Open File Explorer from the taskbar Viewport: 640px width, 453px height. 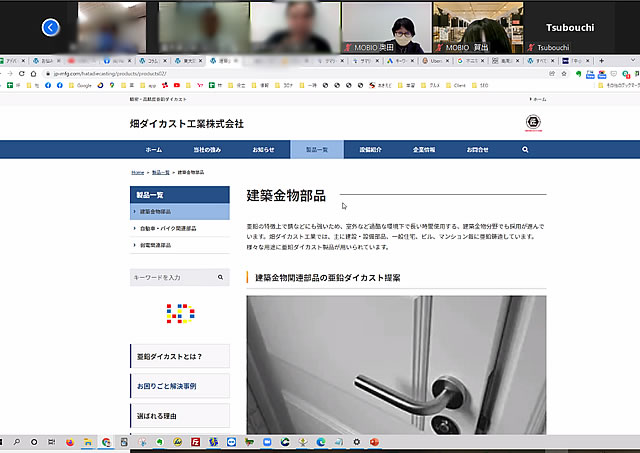[88, 442]
